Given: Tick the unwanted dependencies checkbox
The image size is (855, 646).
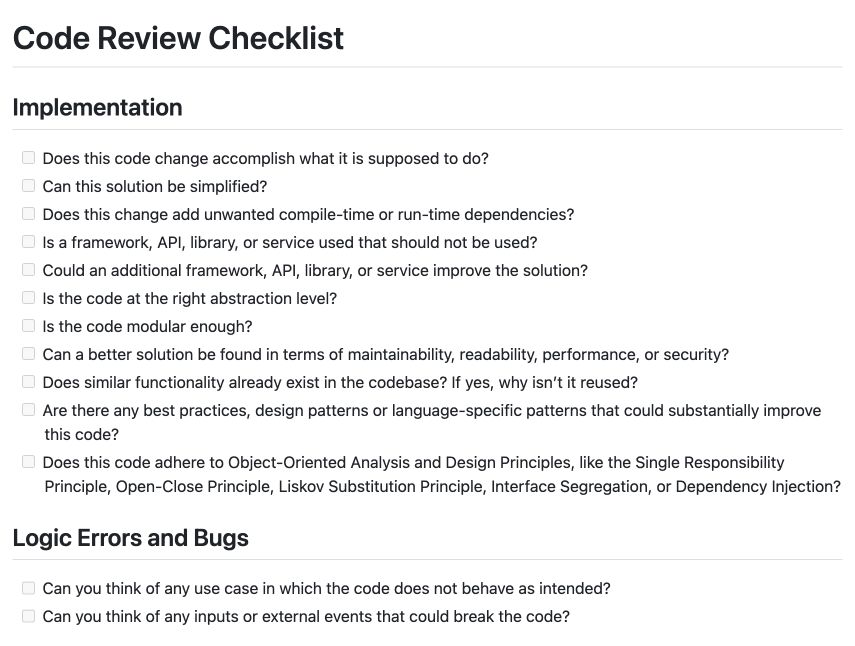Looking at the screenshot, I should click(28, 213).
